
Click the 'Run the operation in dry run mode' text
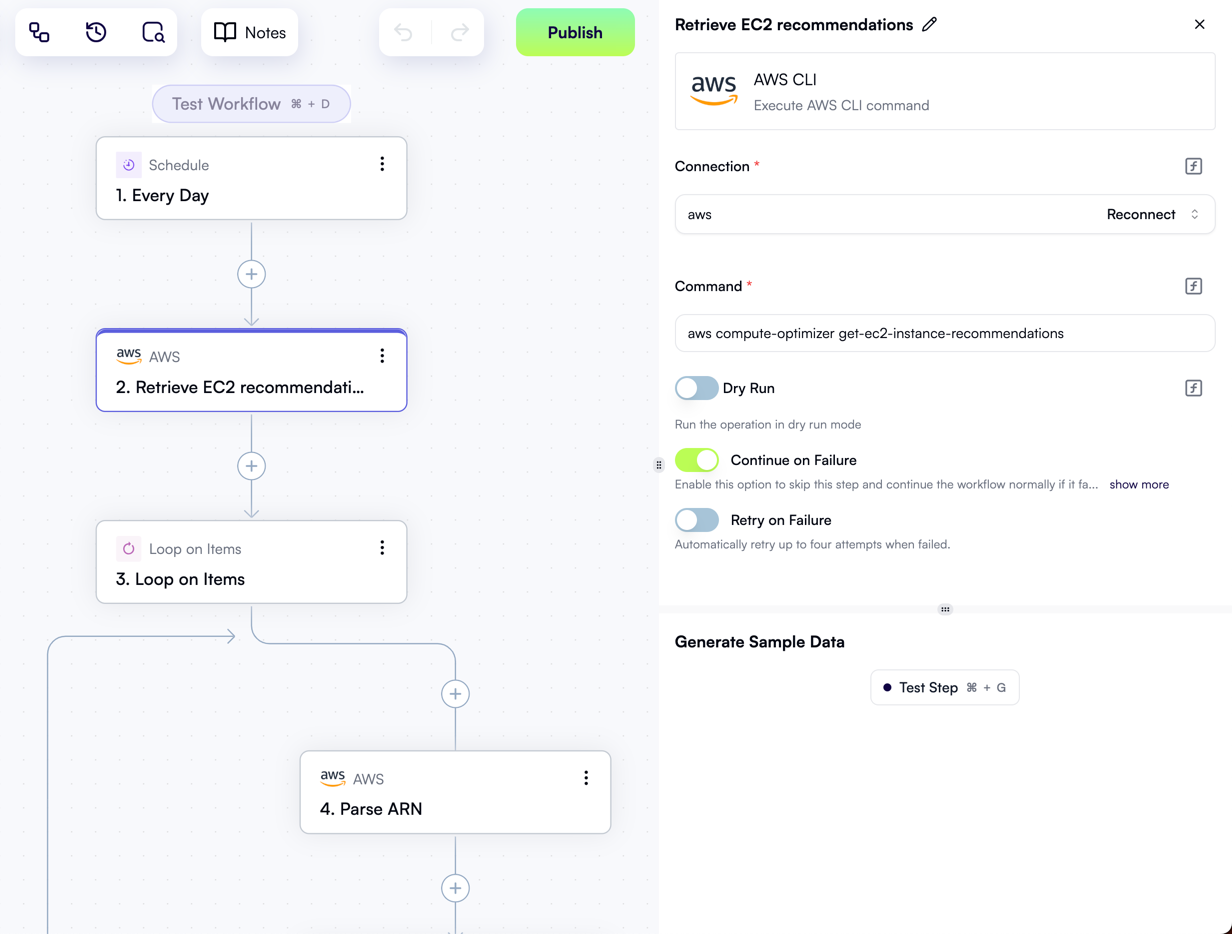click(x=768, y=424)
